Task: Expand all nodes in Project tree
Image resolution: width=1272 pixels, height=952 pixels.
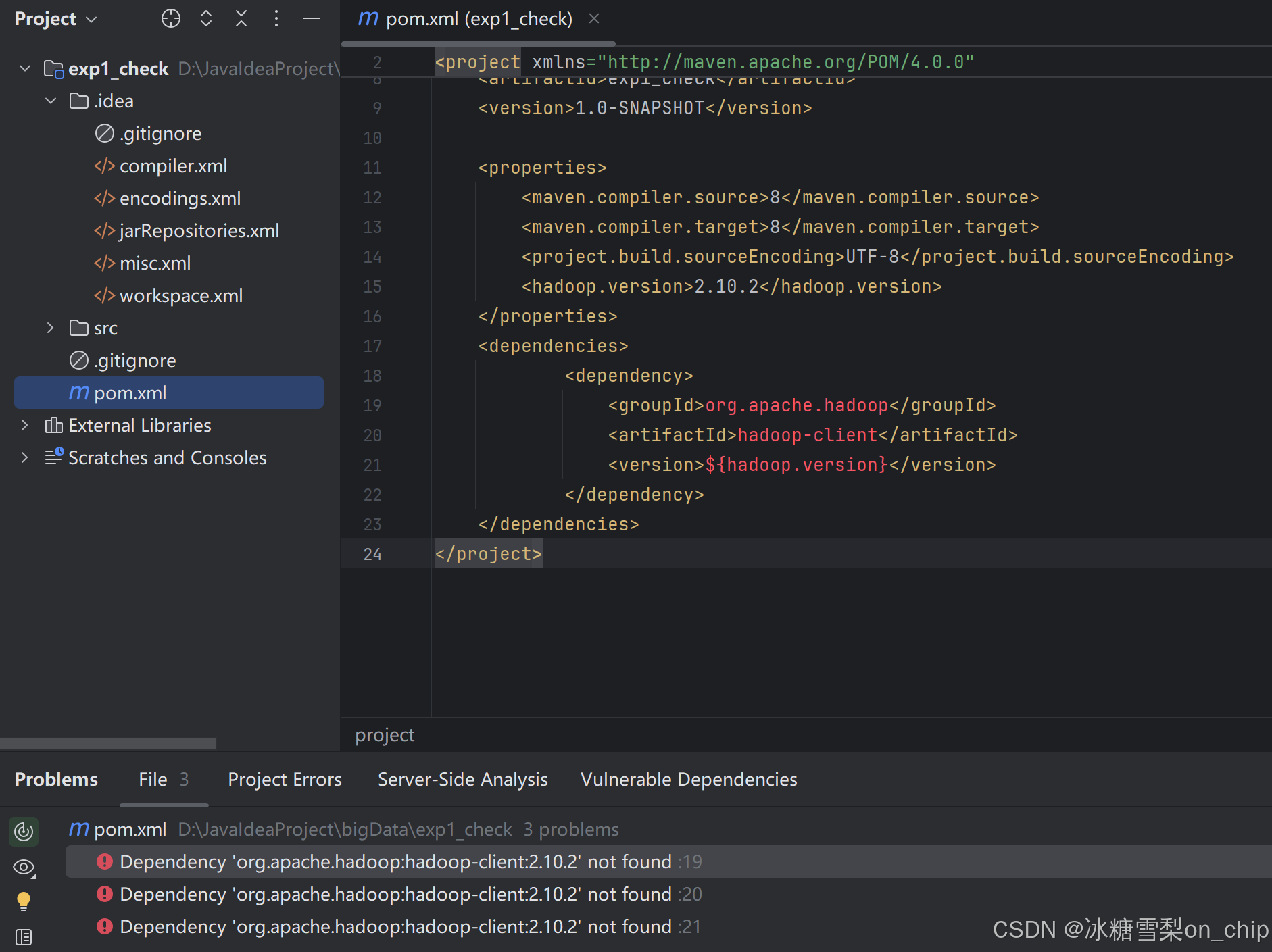Action: click(206, 18)
